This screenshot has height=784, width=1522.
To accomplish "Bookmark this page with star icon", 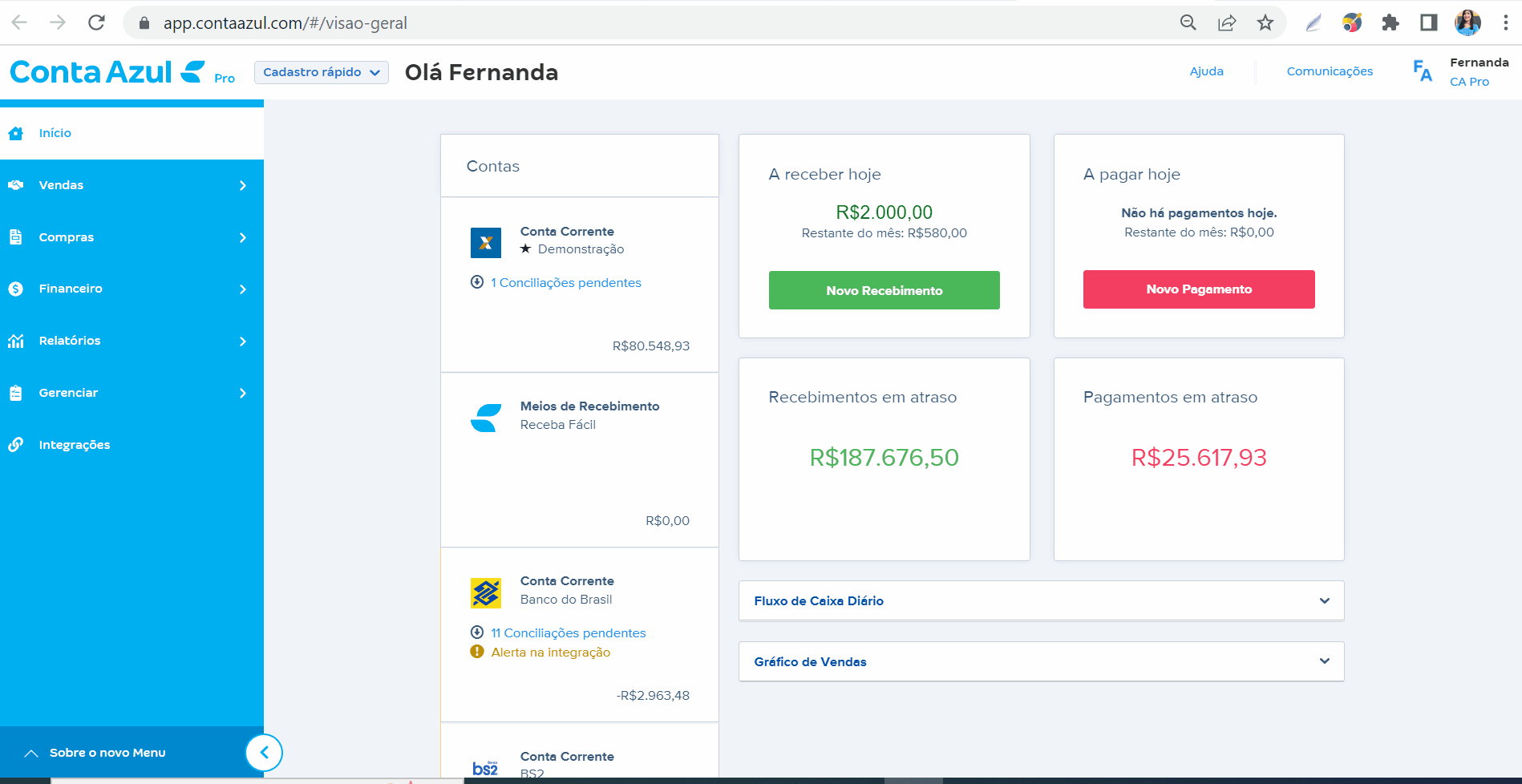I will (1265, 22).
